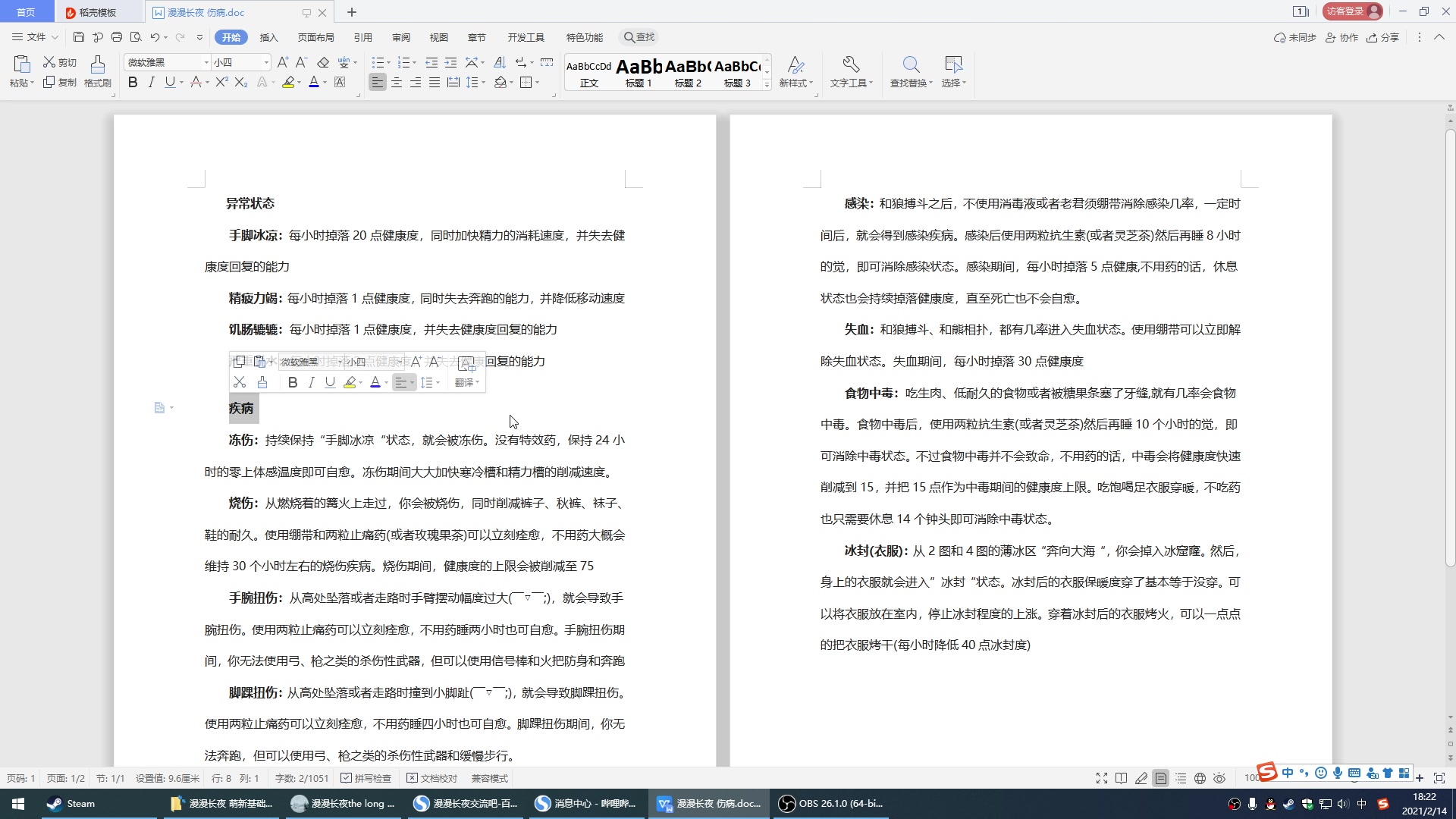The height and width of the screenshot is (819, 1456).
Task: Click the Increase font size icon
Action: click(x=283, y=62)
